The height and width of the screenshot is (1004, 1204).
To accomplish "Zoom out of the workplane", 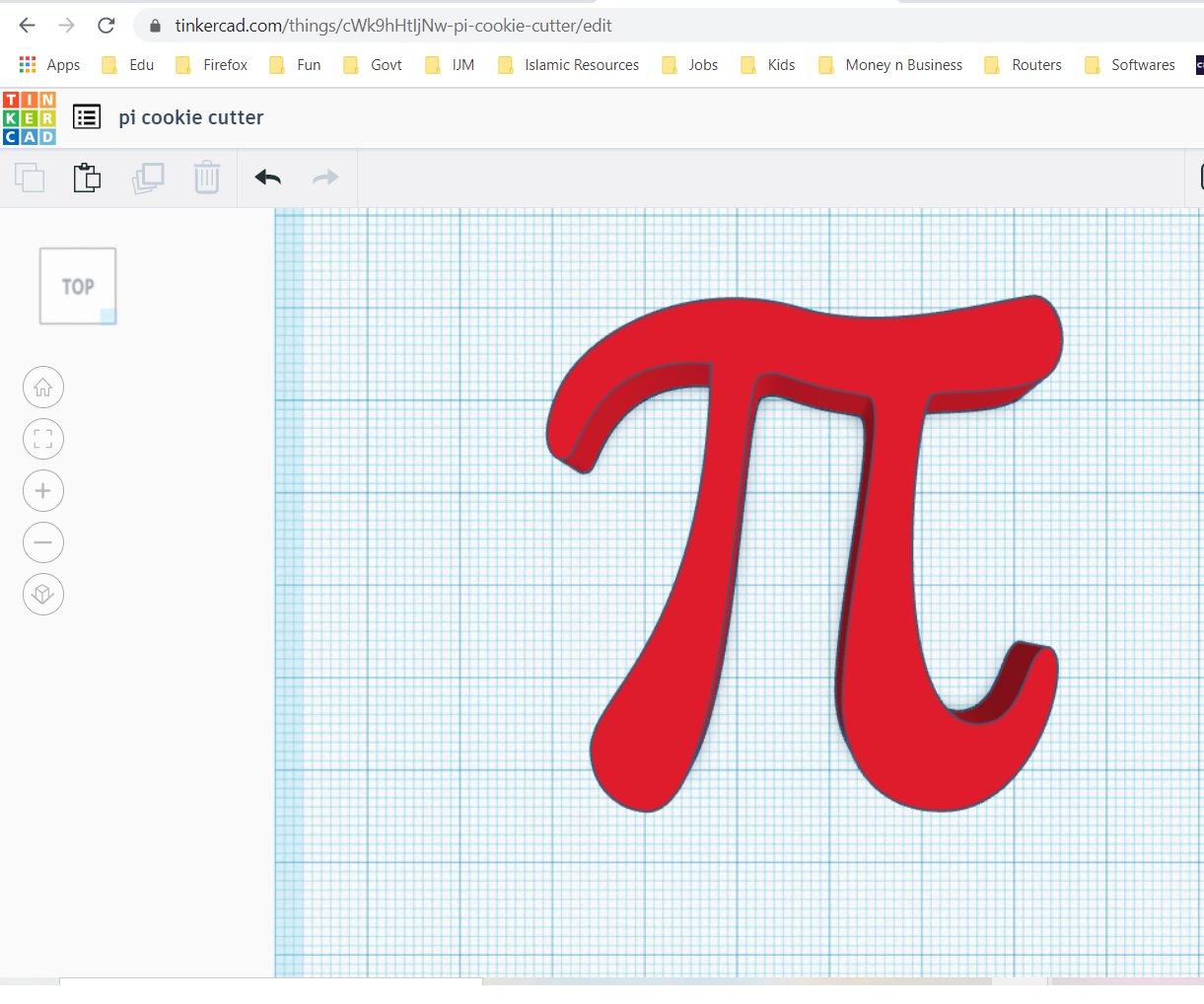I will [x=42, y=542].
